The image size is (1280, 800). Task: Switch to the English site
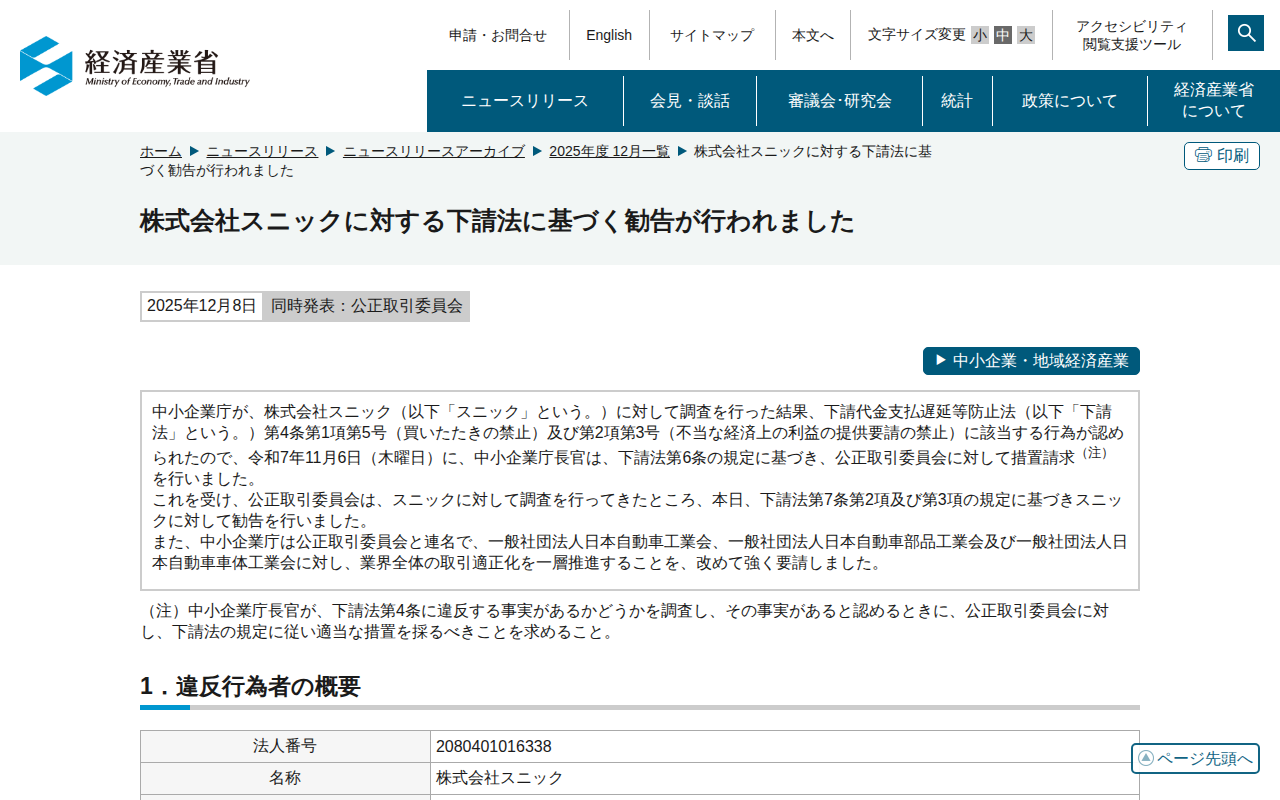coord(609,35)
